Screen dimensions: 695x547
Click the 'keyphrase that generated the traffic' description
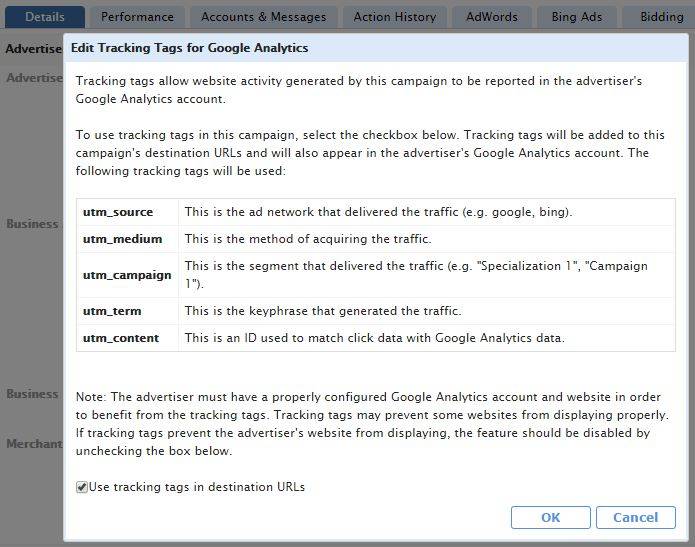[323, 311]
